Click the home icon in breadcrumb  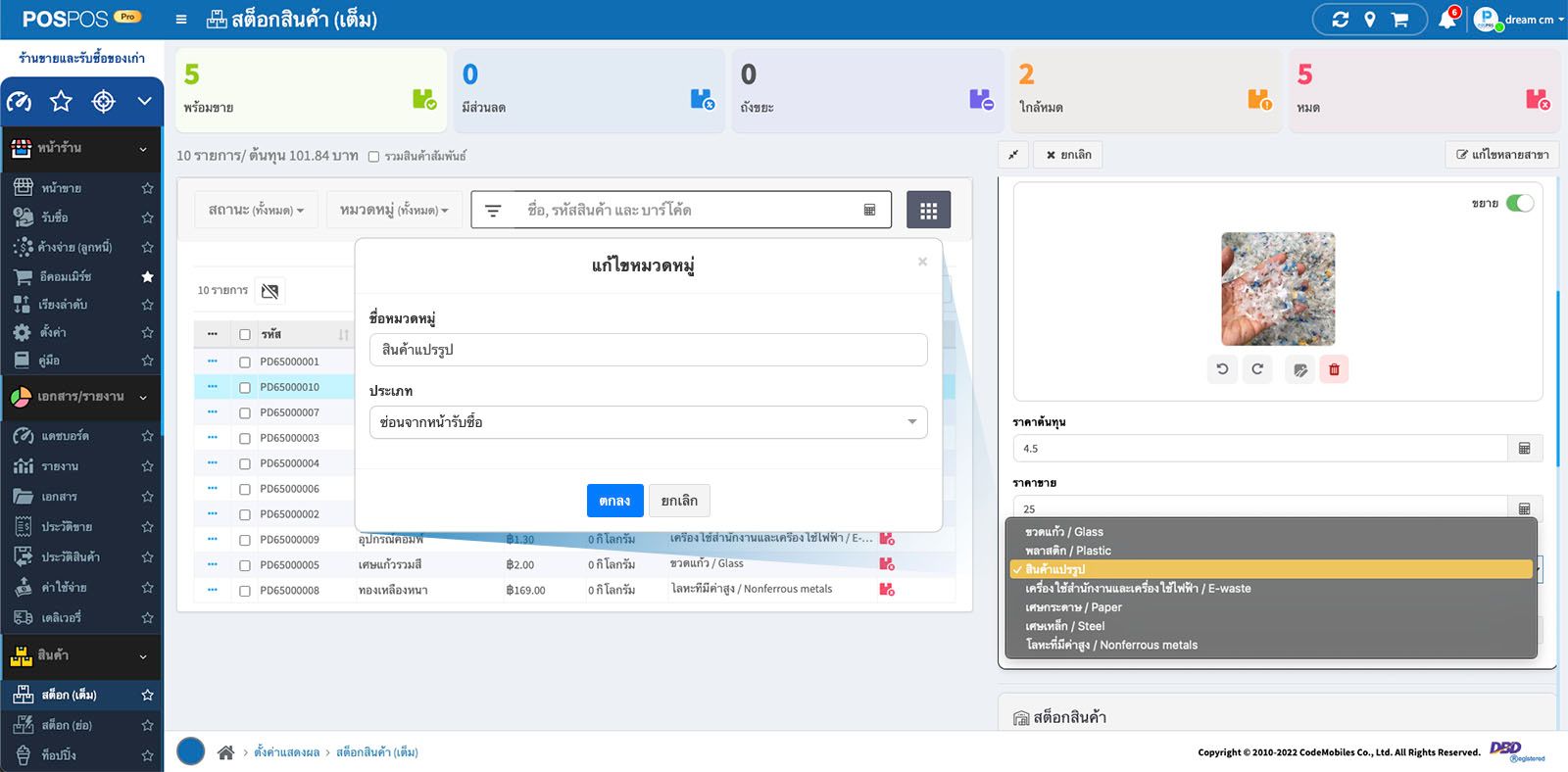point(225,752)
